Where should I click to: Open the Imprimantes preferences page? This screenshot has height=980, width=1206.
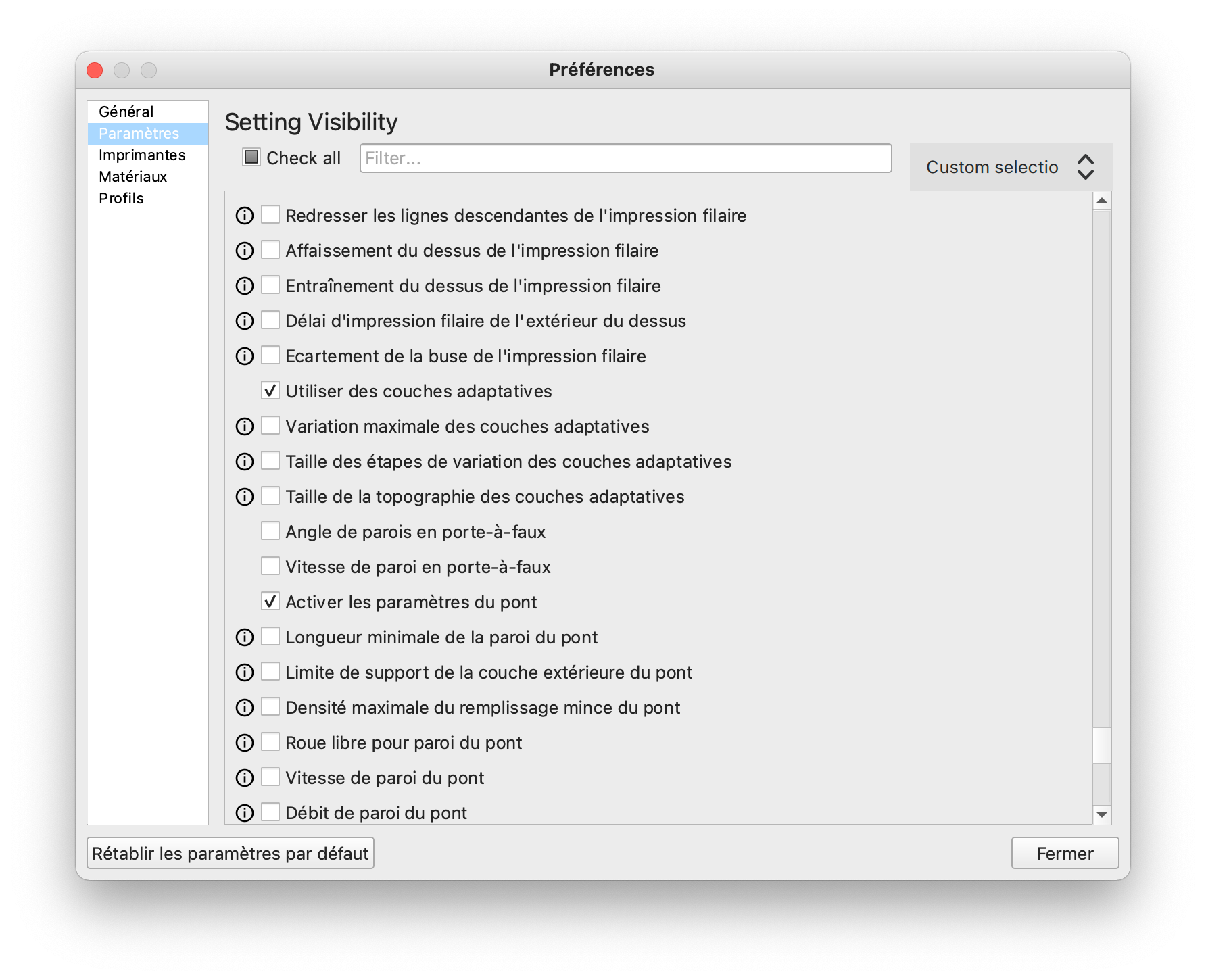point(142,155)
